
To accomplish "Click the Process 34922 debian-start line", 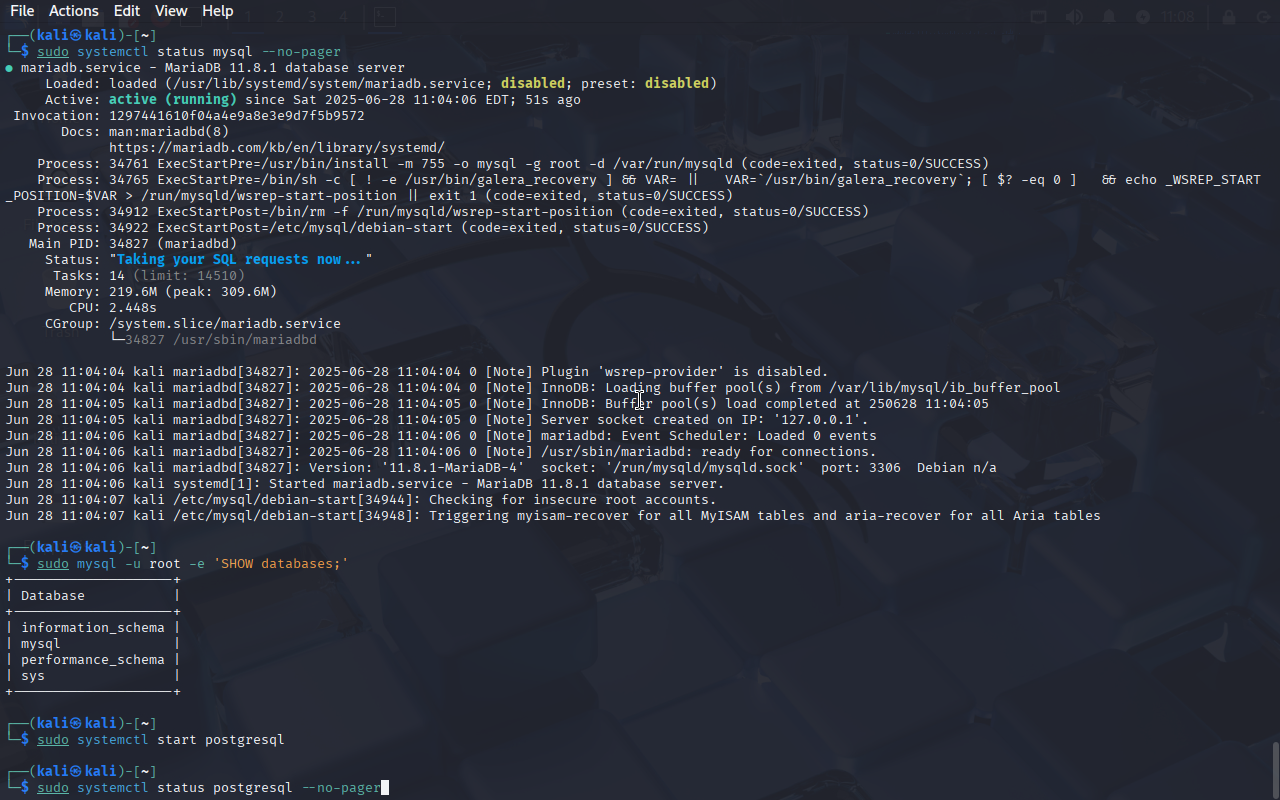I will [x=373, y=227].
